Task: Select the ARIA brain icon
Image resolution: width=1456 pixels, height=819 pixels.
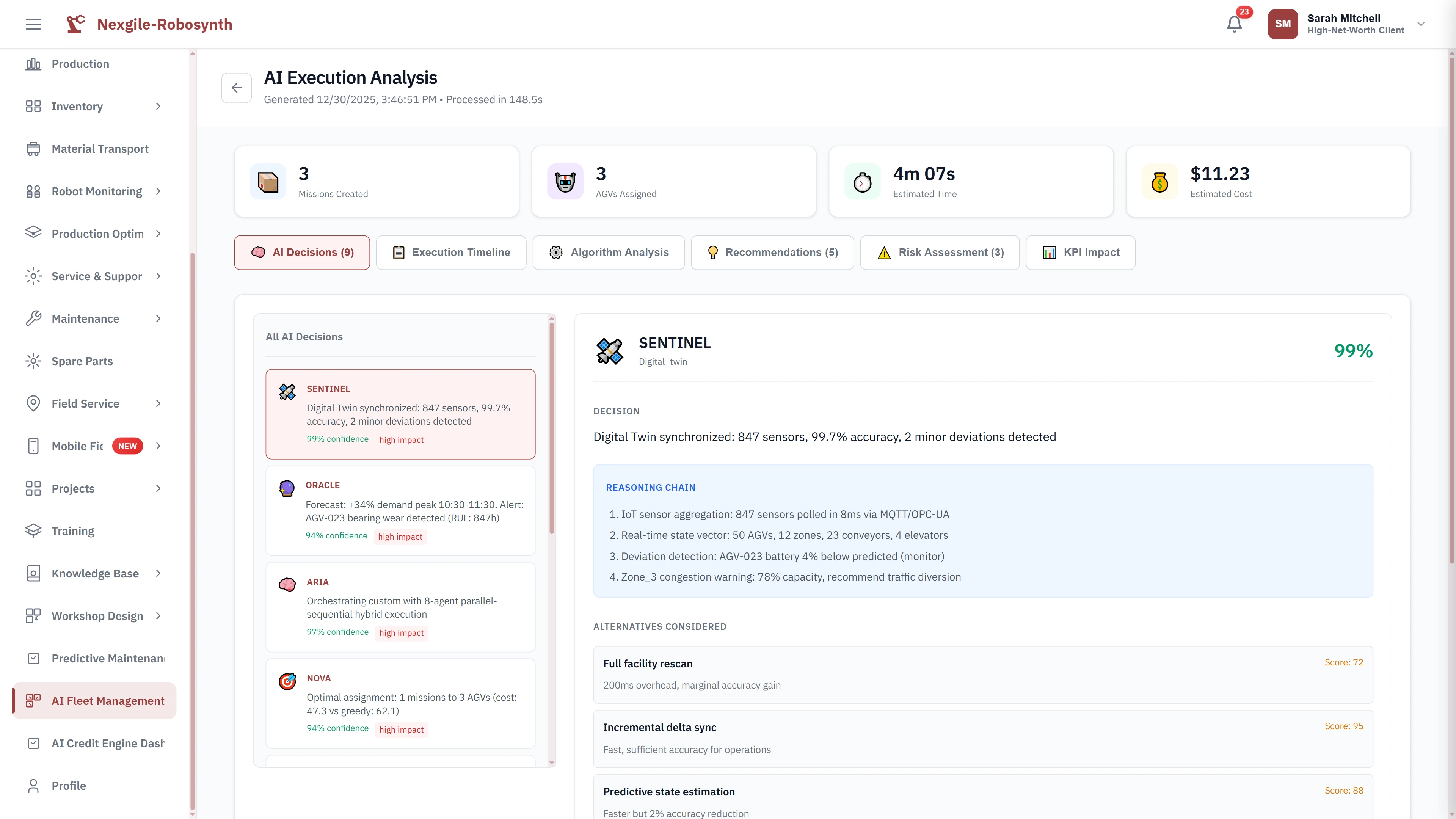Action: point(287,584)
